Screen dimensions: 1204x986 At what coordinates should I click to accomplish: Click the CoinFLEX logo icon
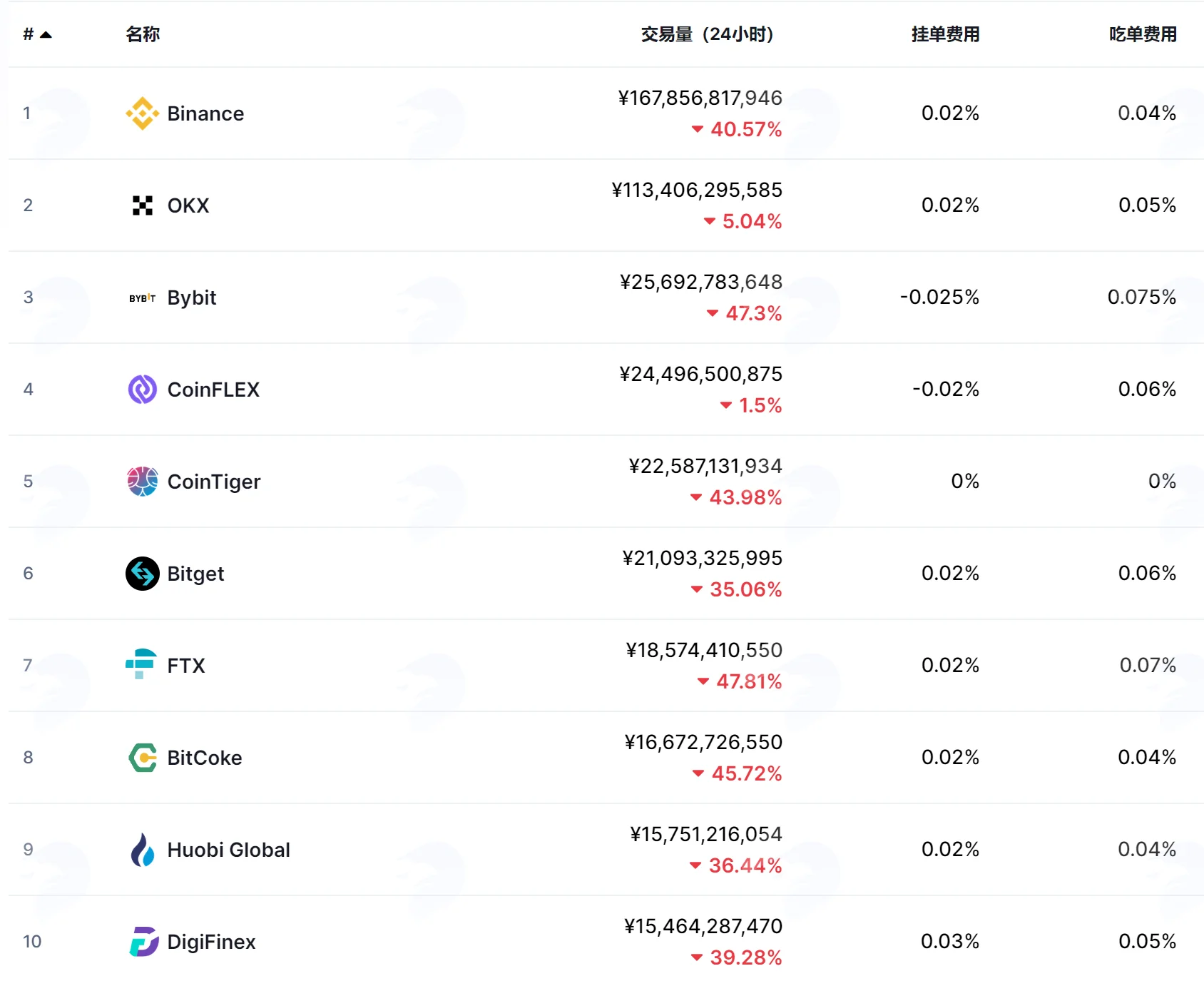(x=143, y=390)
